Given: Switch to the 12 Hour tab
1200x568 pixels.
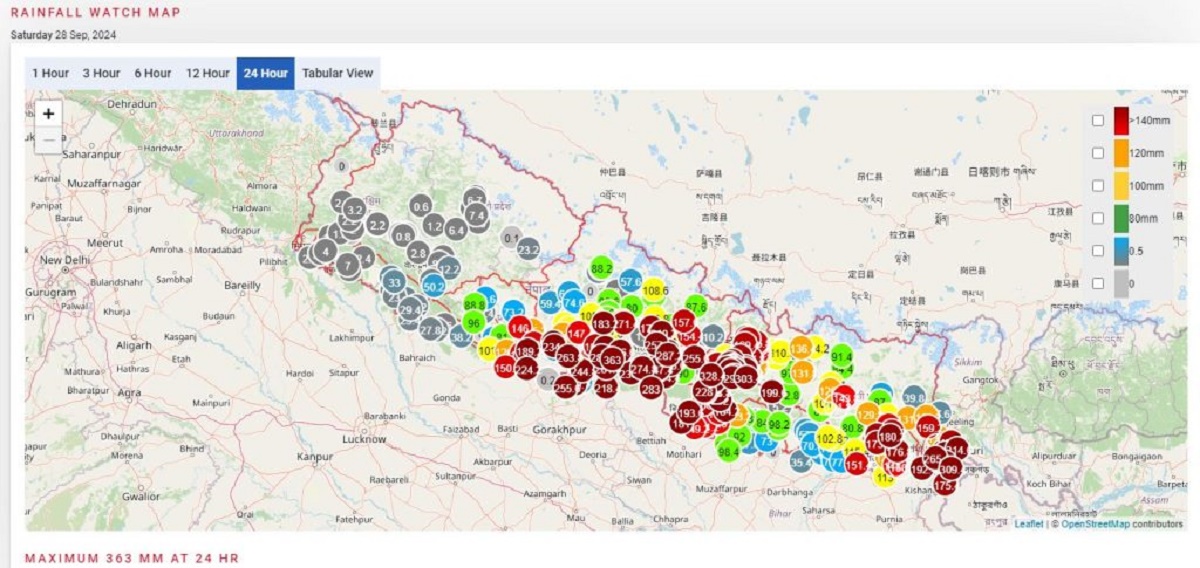Looking at the screenshot, I should 208,73.
